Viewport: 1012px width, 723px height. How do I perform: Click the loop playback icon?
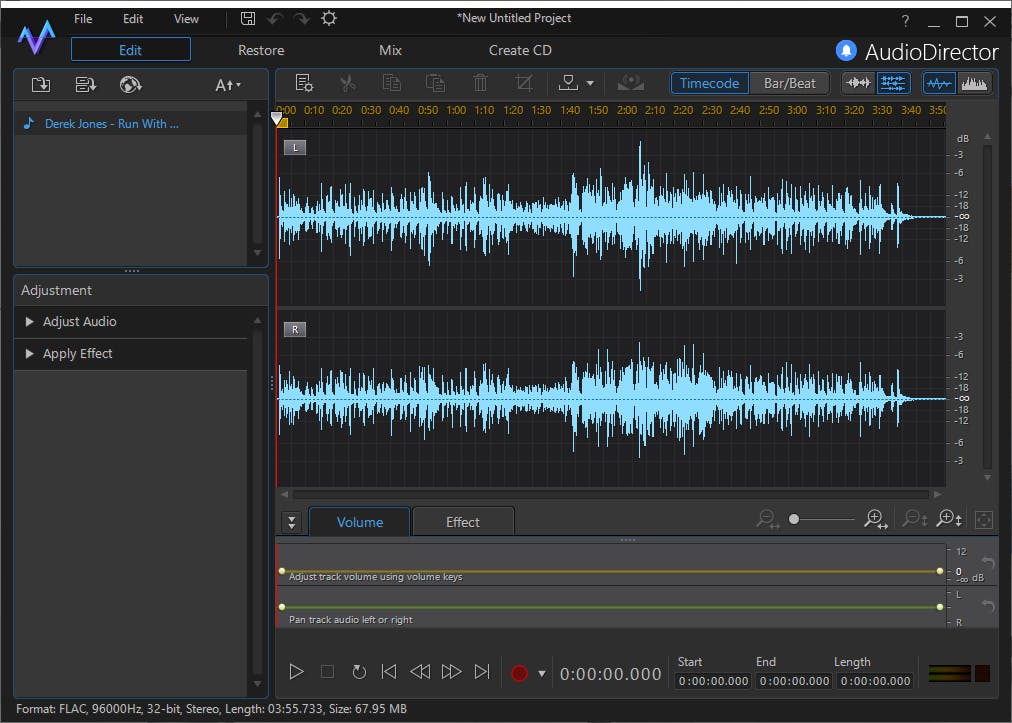pos(359,672)
